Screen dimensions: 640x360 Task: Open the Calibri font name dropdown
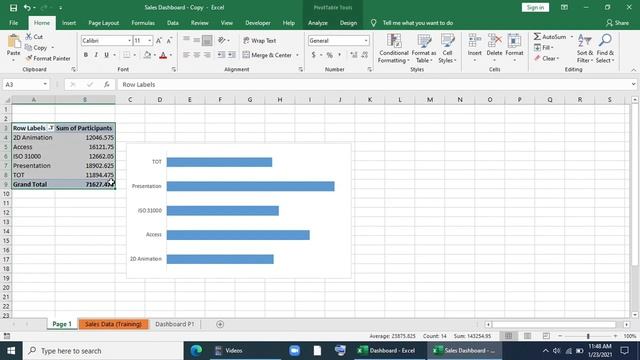pos(129,40)
